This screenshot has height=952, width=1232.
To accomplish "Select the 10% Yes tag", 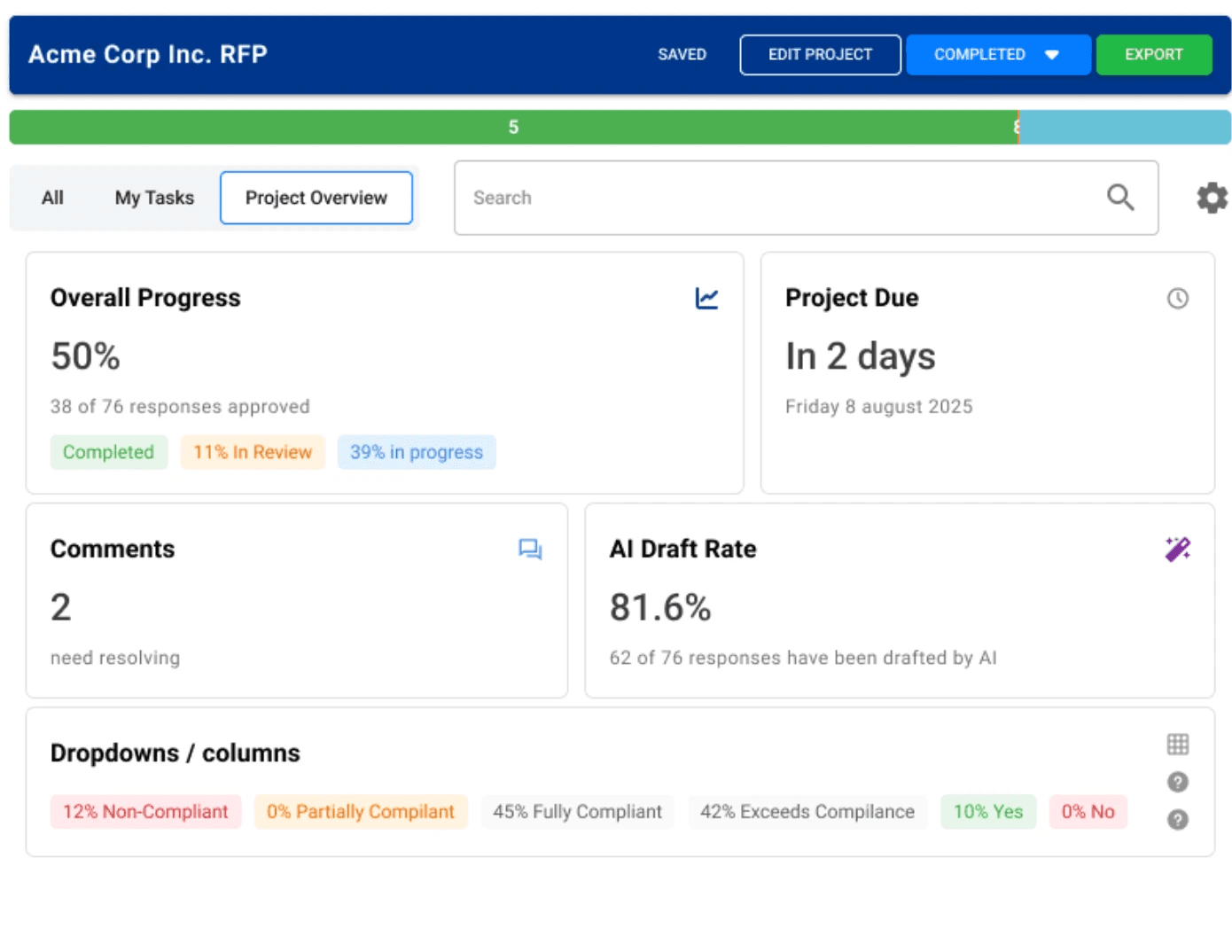I will coord(988,812).
